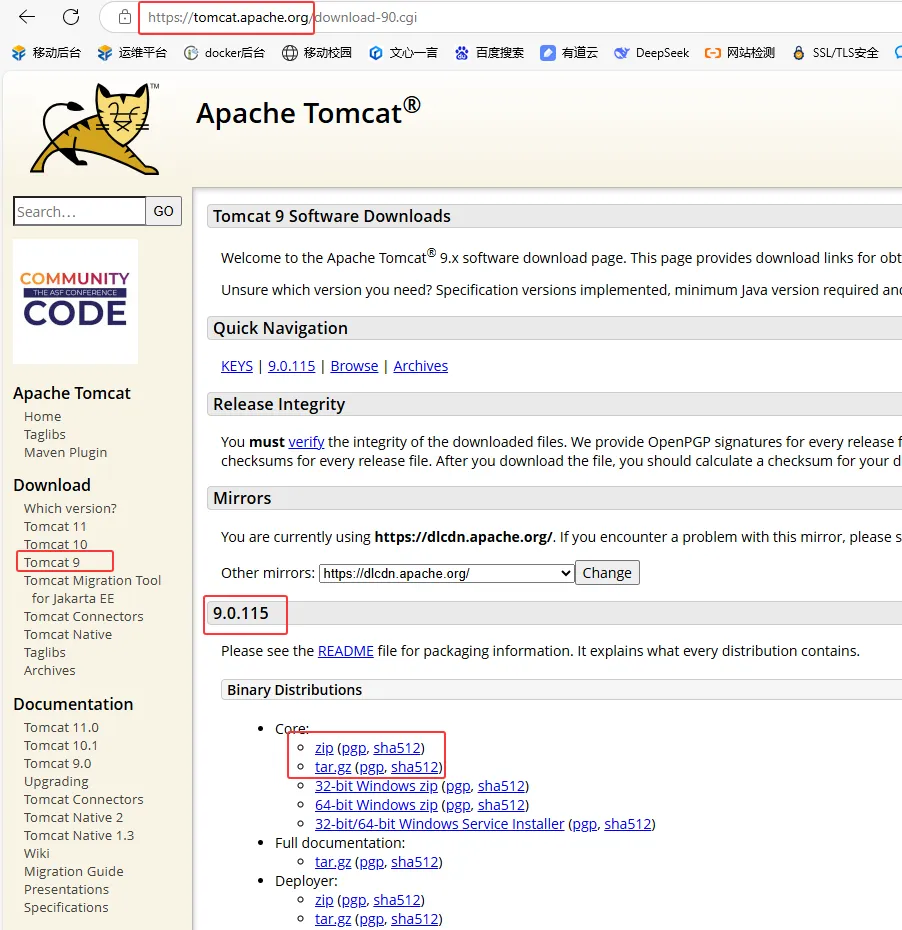Viewport: 902px width, 930px height.
Task: Open Tomcat Native 2 documentation
Action: 74,817
